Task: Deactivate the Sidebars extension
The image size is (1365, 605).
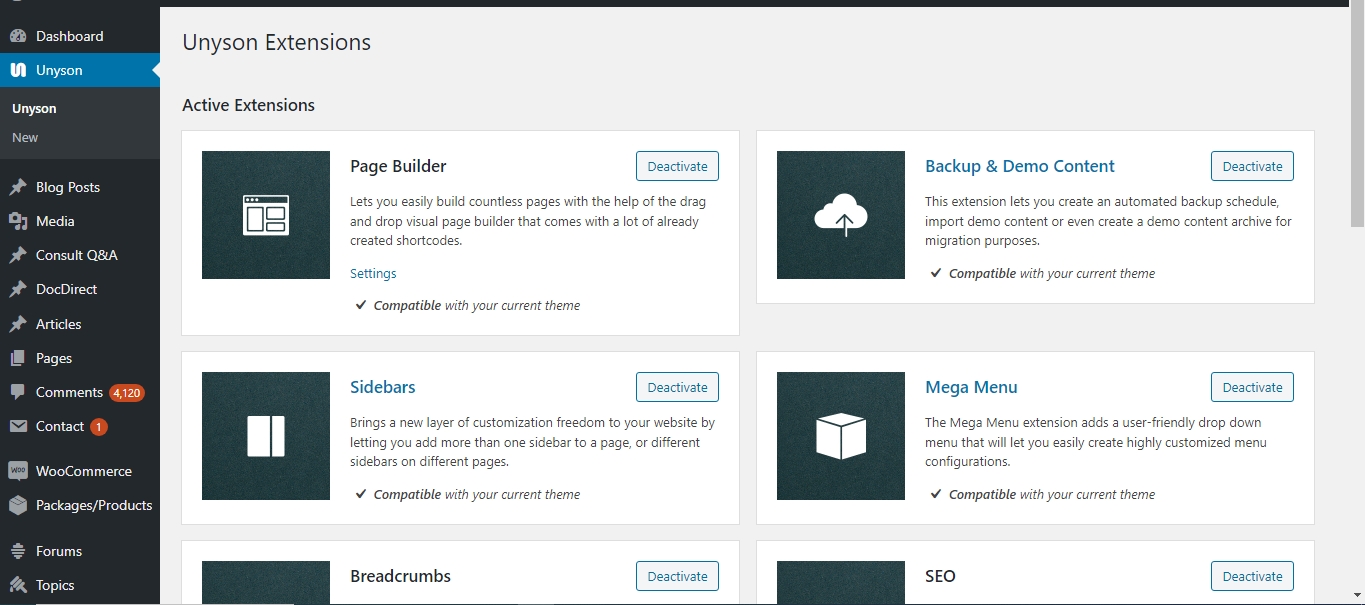Action: 677,387
